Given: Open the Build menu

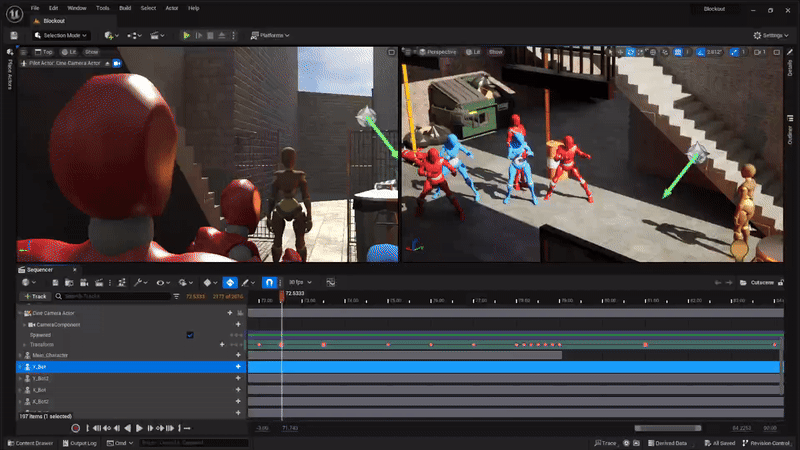Looking at the screenshot, I should 125,8.
